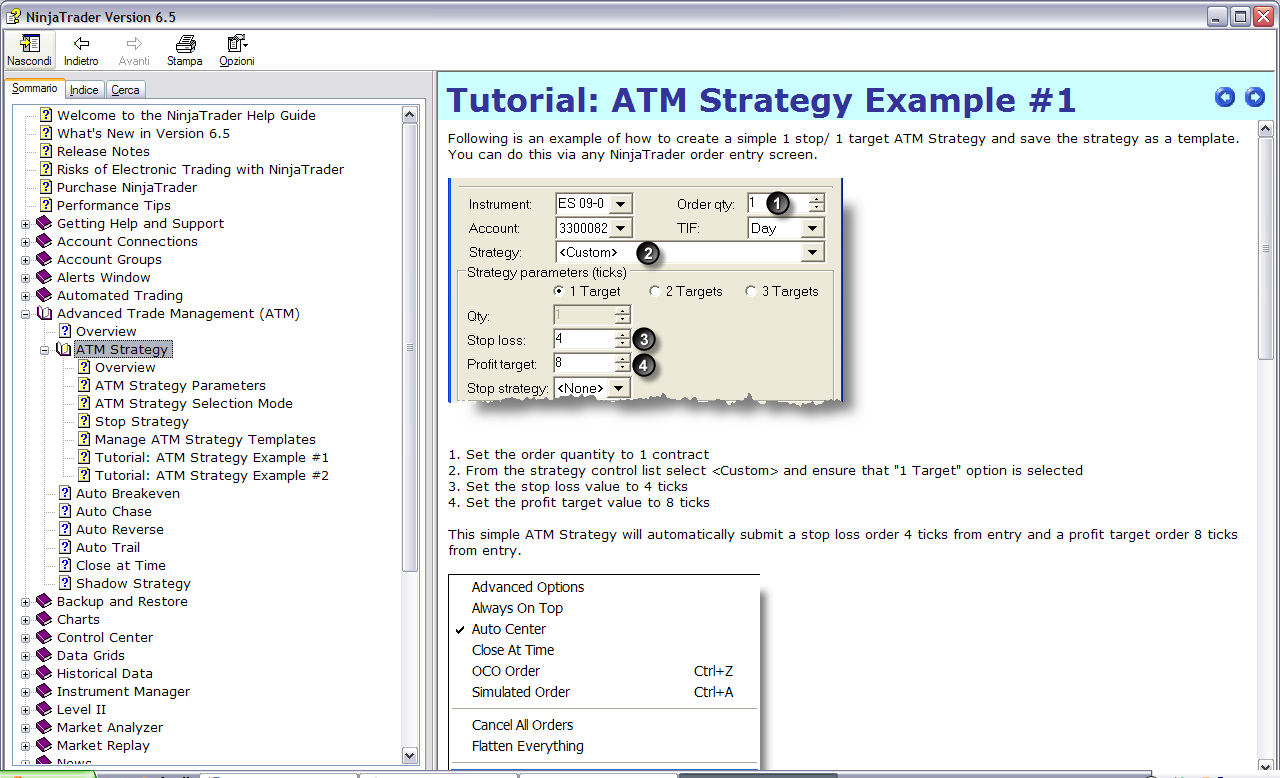Click the previous topic blue arrow icon
This screenshot has width=1280, height=778.
pos(1225,97)
